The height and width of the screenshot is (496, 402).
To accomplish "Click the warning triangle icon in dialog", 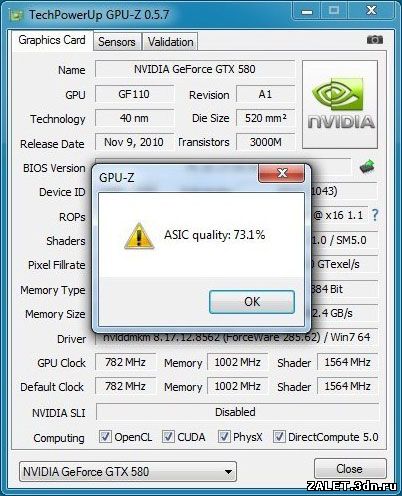I will pyautogui.click(x=139, y=236).
